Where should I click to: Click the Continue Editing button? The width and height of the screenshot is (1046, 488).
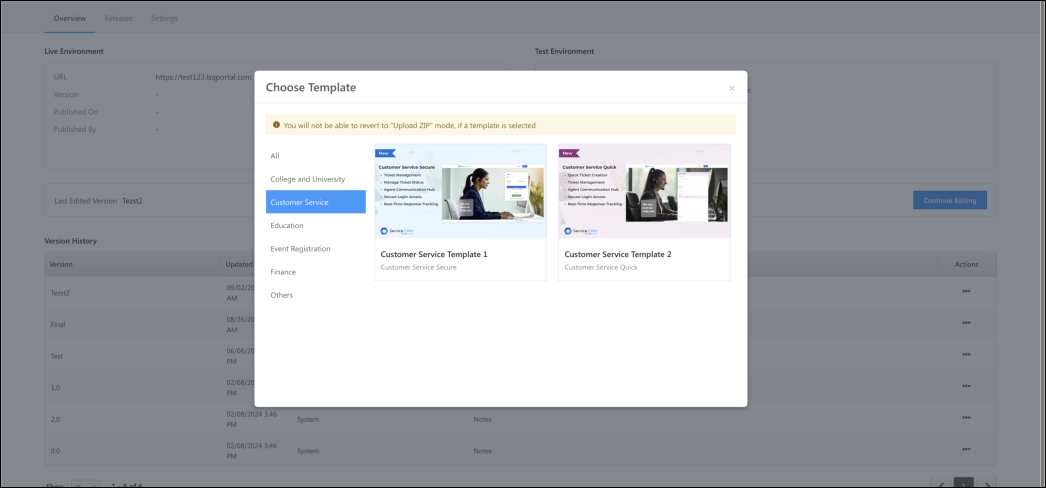point(950,200)
